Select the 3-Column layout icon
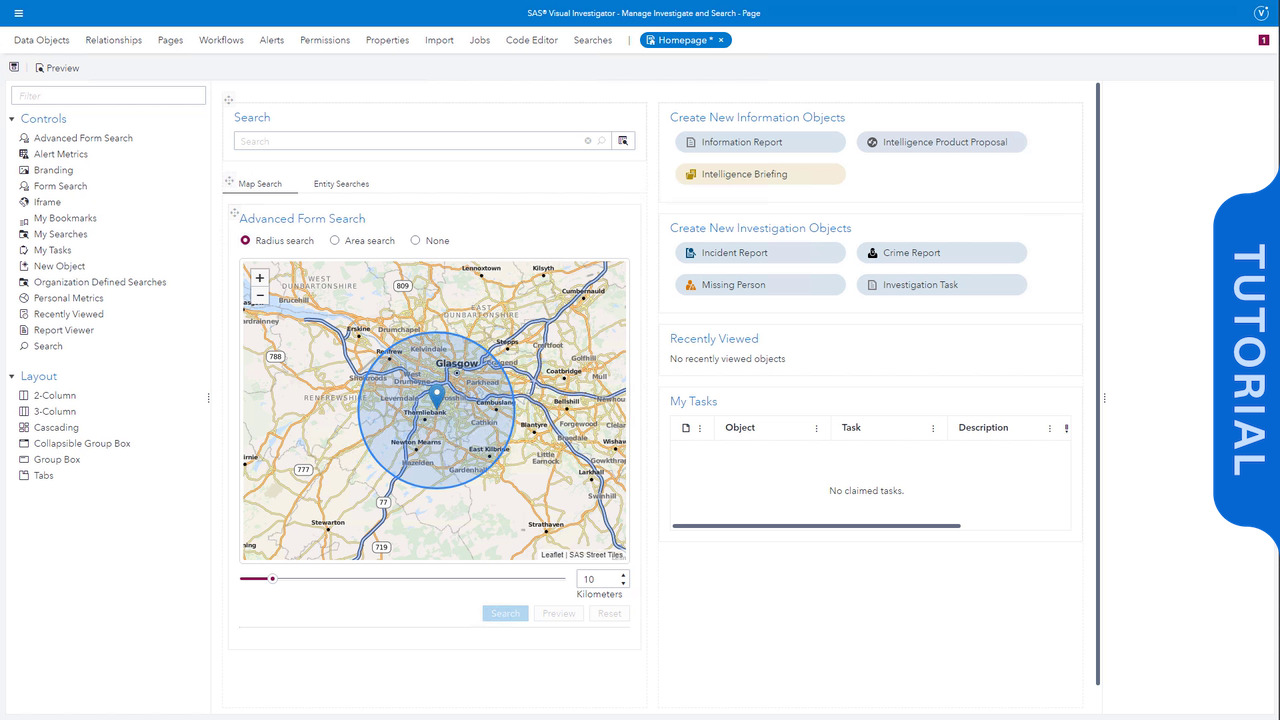 pos(25,411)
